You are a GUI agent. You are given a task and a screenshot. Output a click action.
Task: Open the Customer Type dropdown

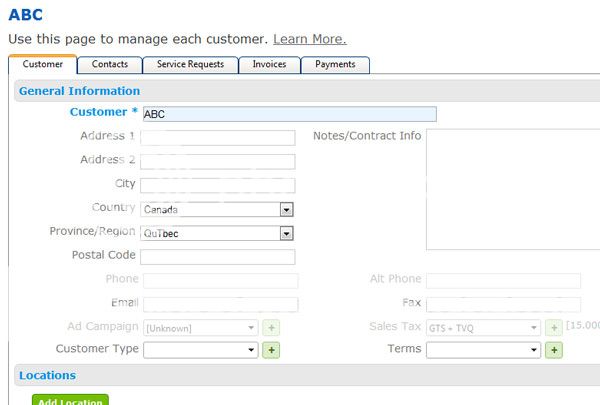(252, 350)
